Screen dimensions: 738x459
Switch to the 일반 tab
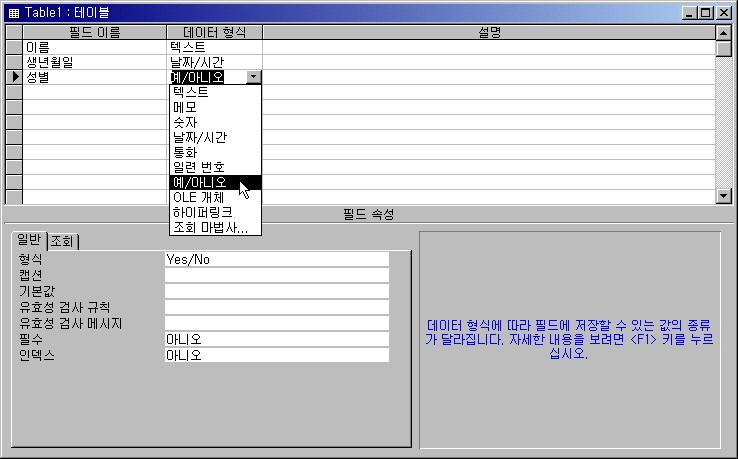click(28, 240)
